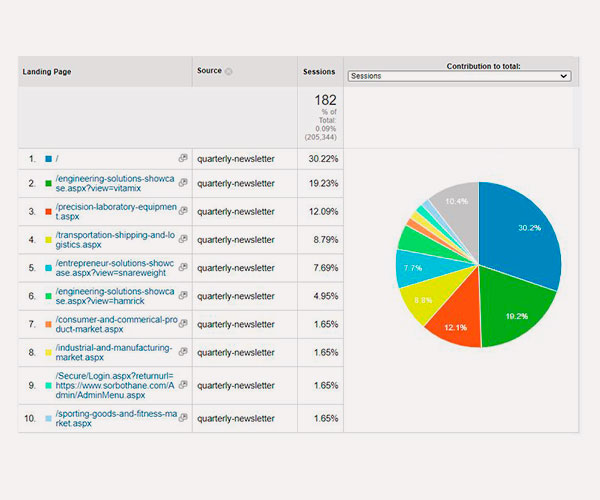Image resolution: width=600 pixels, height=500 pixels.
Task: Click the green swatch beside hamrick row
Action: point(48,296)
